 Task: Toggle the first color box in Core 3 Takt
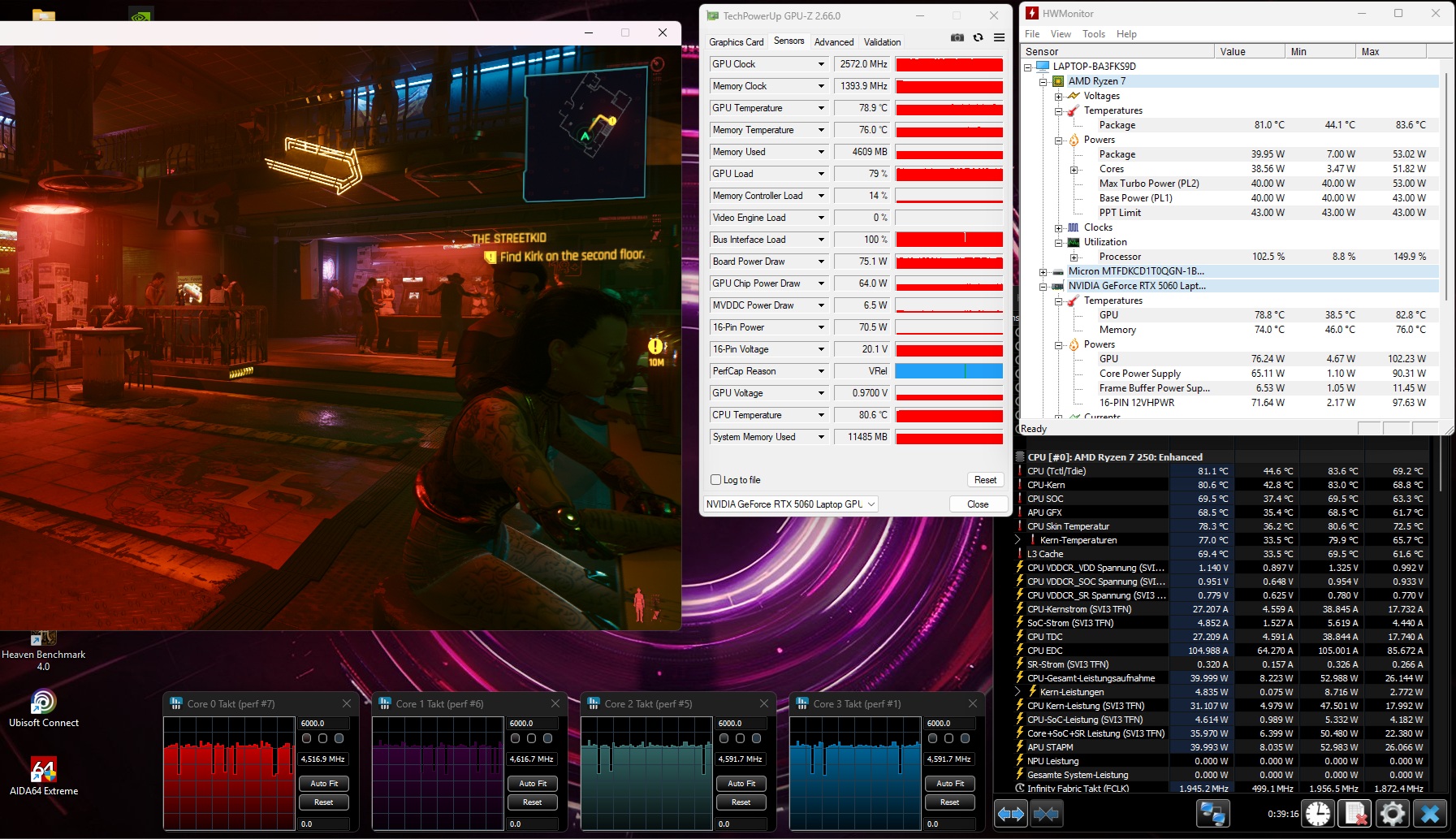click(x=932, y=738)
